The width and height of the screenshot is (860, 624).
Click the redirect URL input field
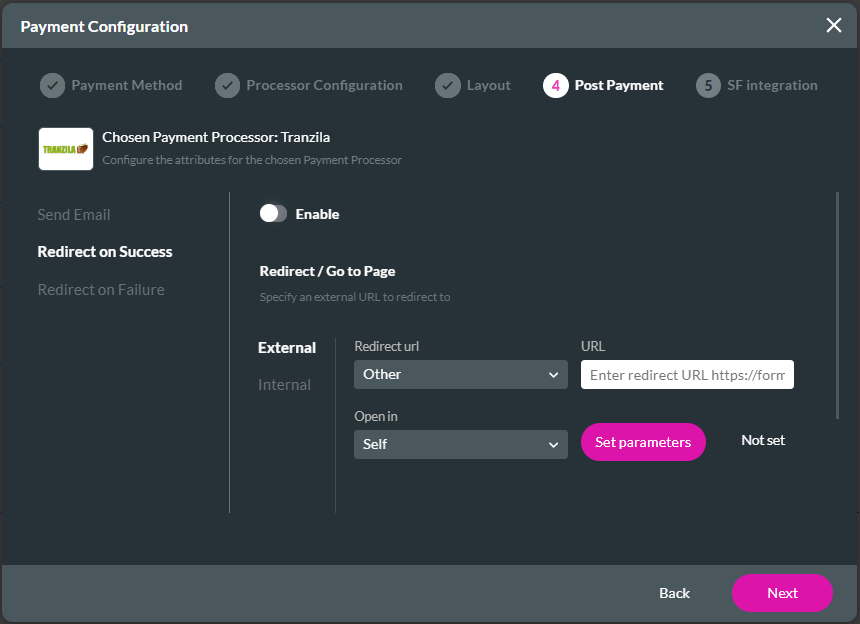coord(687,374)
